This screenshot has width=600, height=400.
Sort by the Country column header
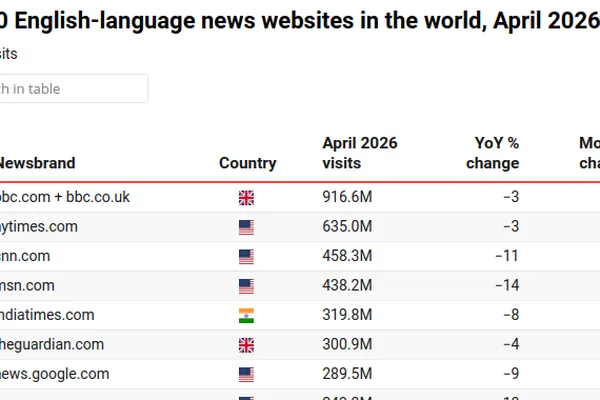pyautogui.click(x=248, y=163)
